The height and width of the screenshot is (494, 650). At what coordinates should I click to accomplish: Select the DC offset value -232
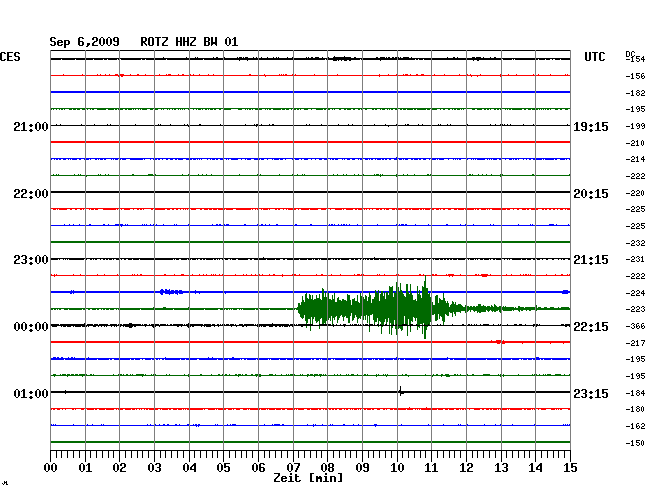[x=635, y=243]
